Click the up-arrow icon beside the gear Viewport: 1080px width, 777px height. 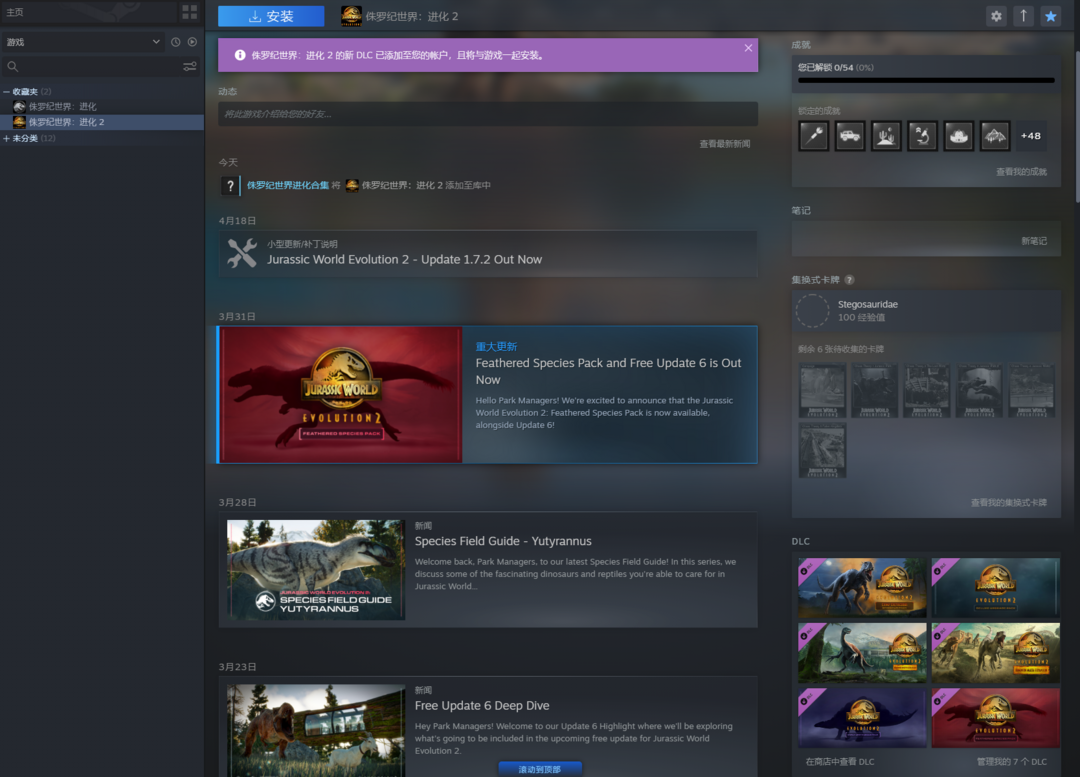pos(1023,16)
